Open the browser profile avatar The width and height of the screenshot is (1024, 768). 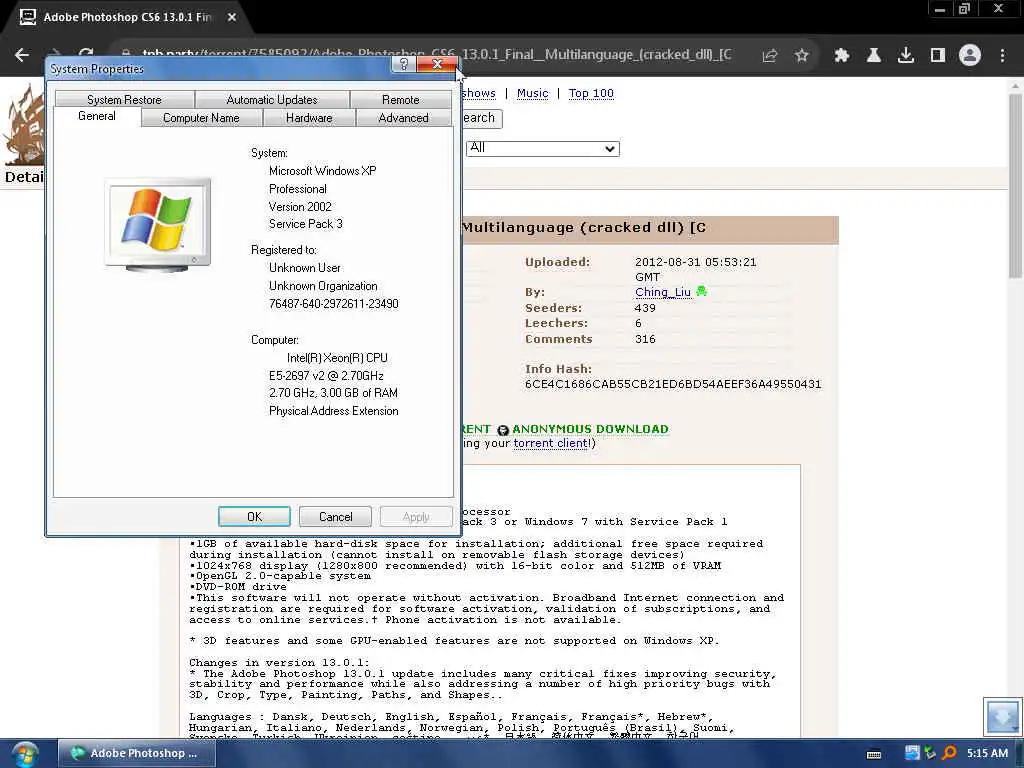[x=970, y=56]
